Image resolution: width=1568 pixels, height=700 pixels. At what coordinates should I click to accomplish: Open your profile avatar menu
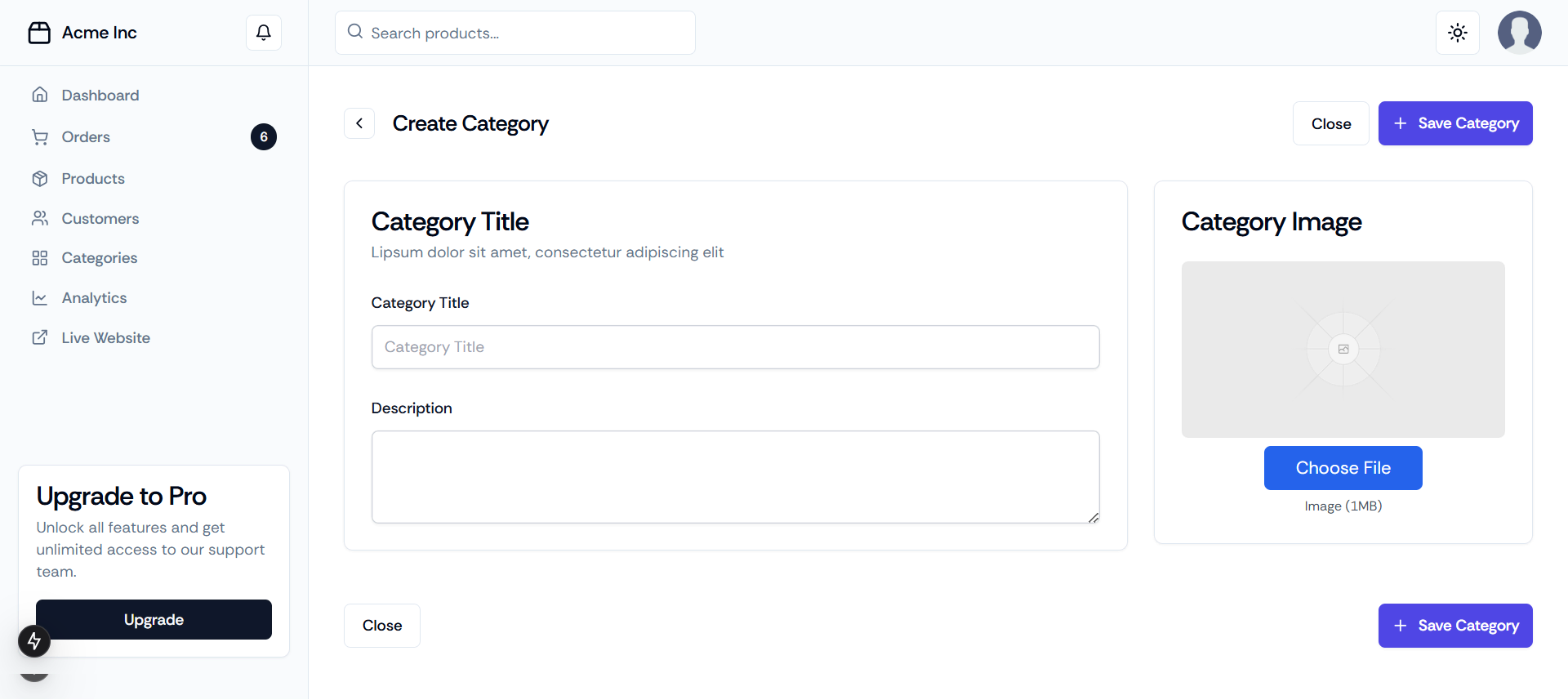pos(1519,33)
